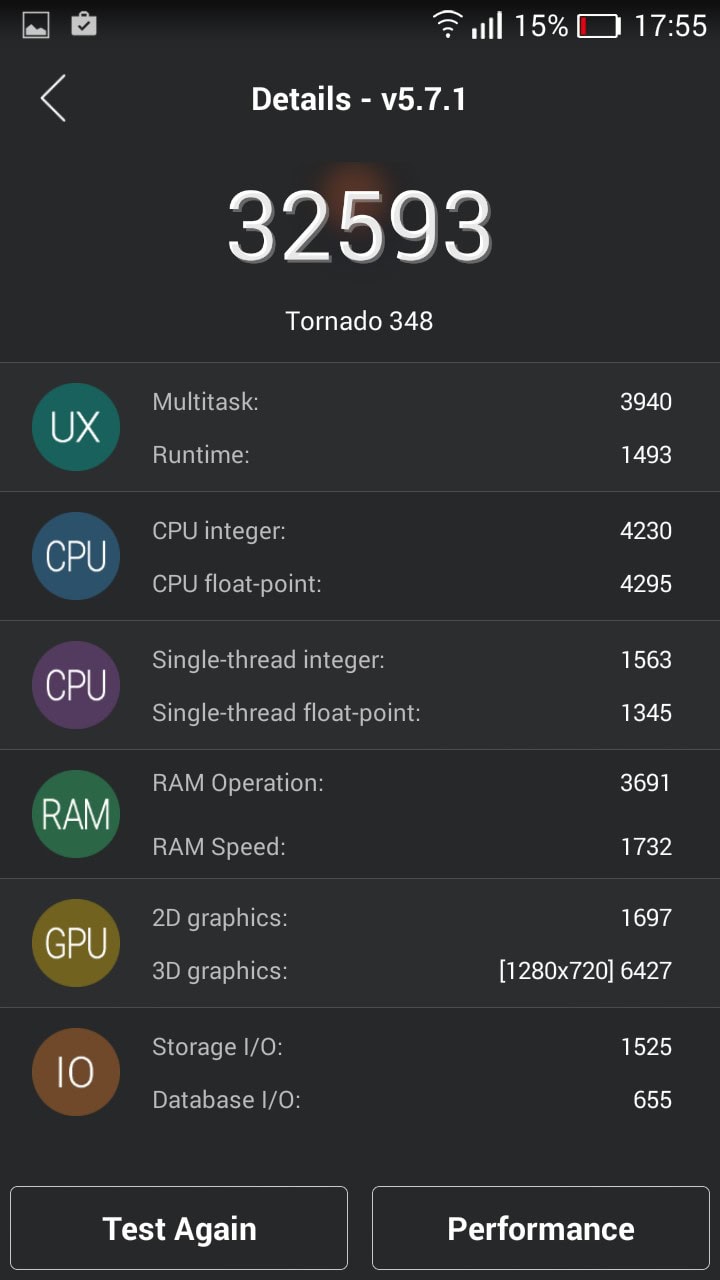Select the 3D graphics result row
Viewport: 720px width, 1280px height.
411,970
